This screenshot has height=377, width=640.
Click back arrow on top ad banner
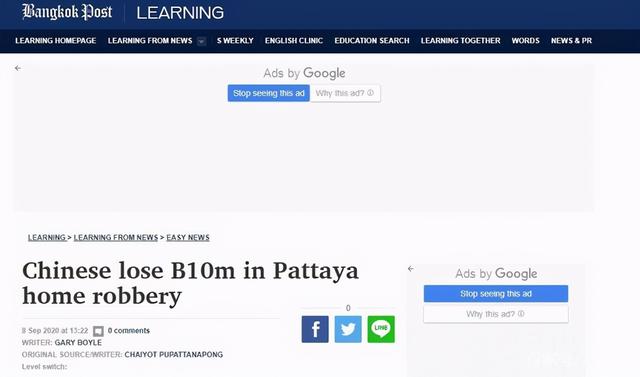[18, 68]
